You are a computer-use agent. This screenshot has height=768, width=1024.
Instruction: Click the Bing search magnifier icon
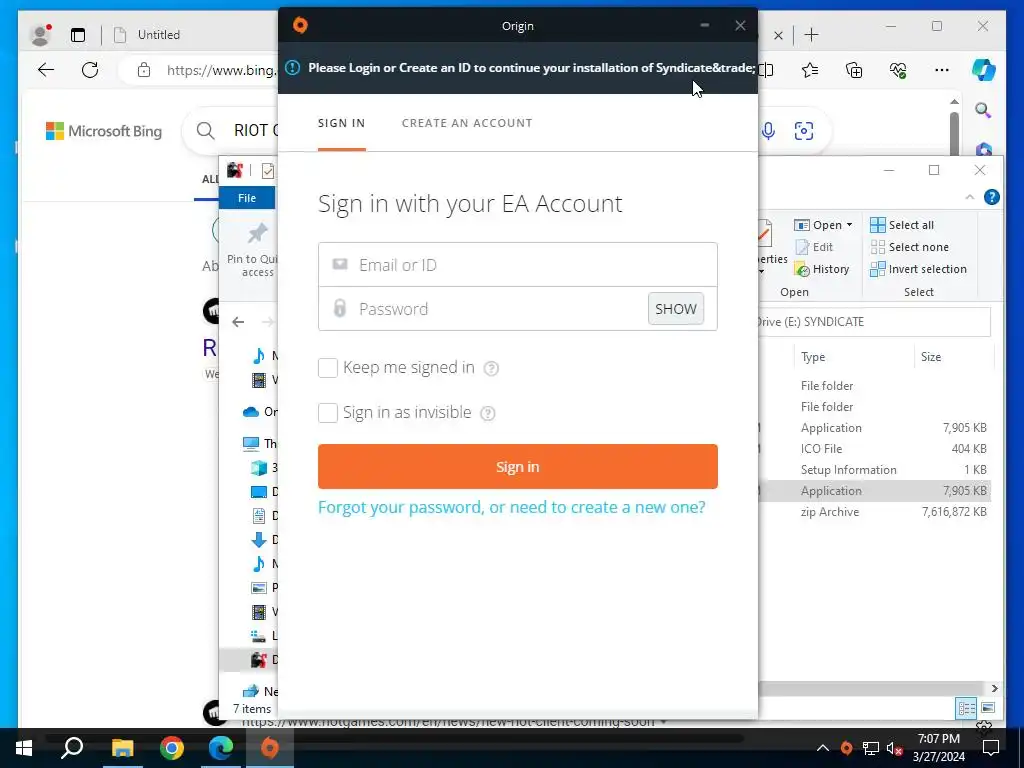(x=205, y=131)
